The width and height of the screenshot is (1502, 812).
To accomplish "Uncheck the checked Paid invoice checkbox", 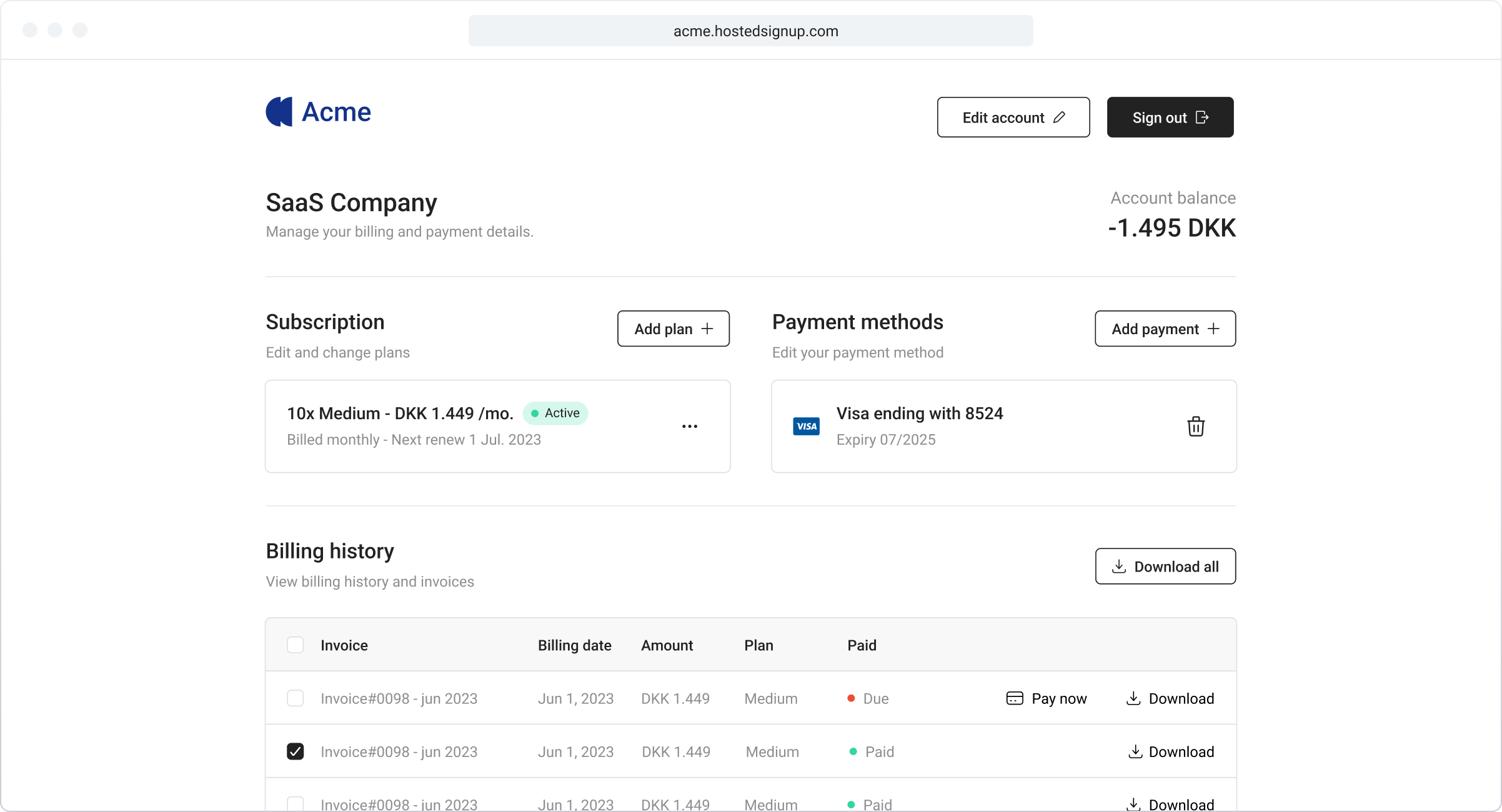I will click(x=295, y=751).
